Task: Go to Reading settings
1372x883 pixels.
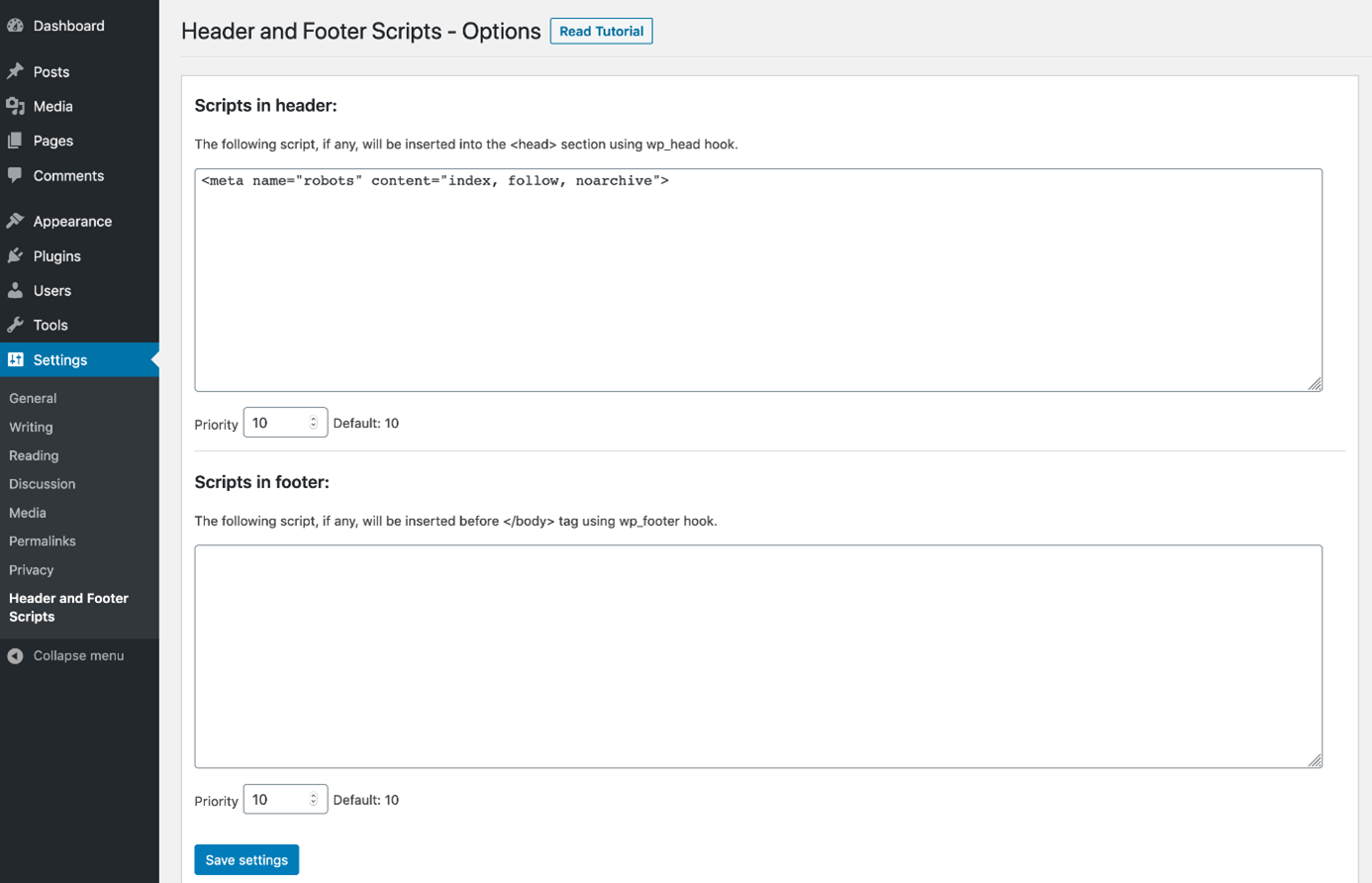Action: (x=34, y=455)
